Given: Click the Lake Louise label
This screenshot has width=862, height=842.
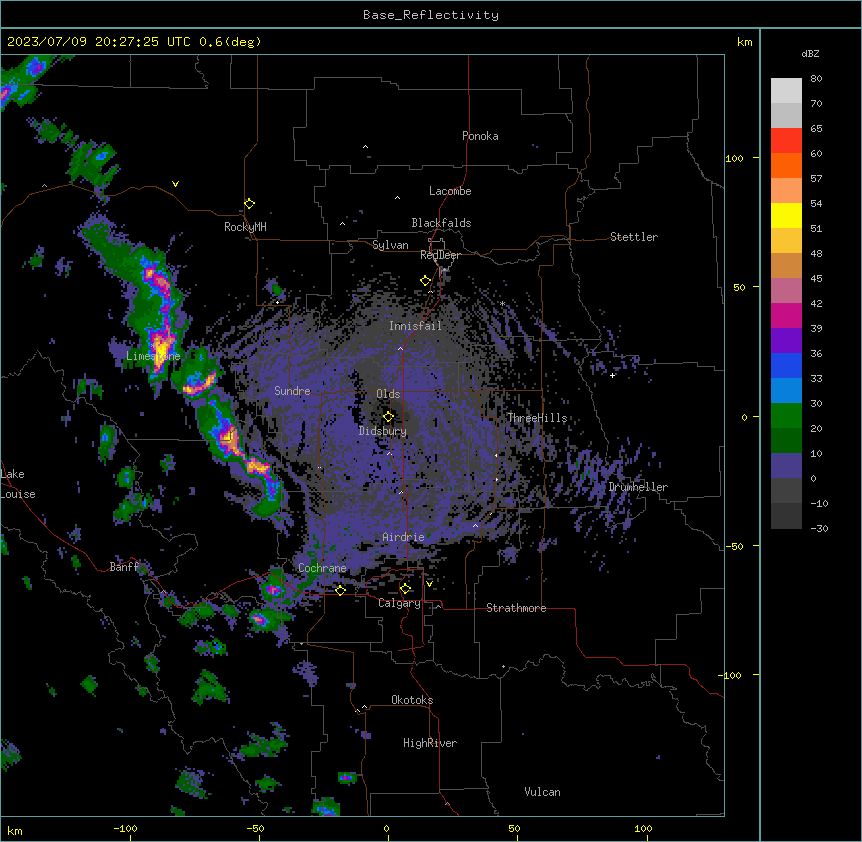Looking at the screenshot, I should [18, 484].
